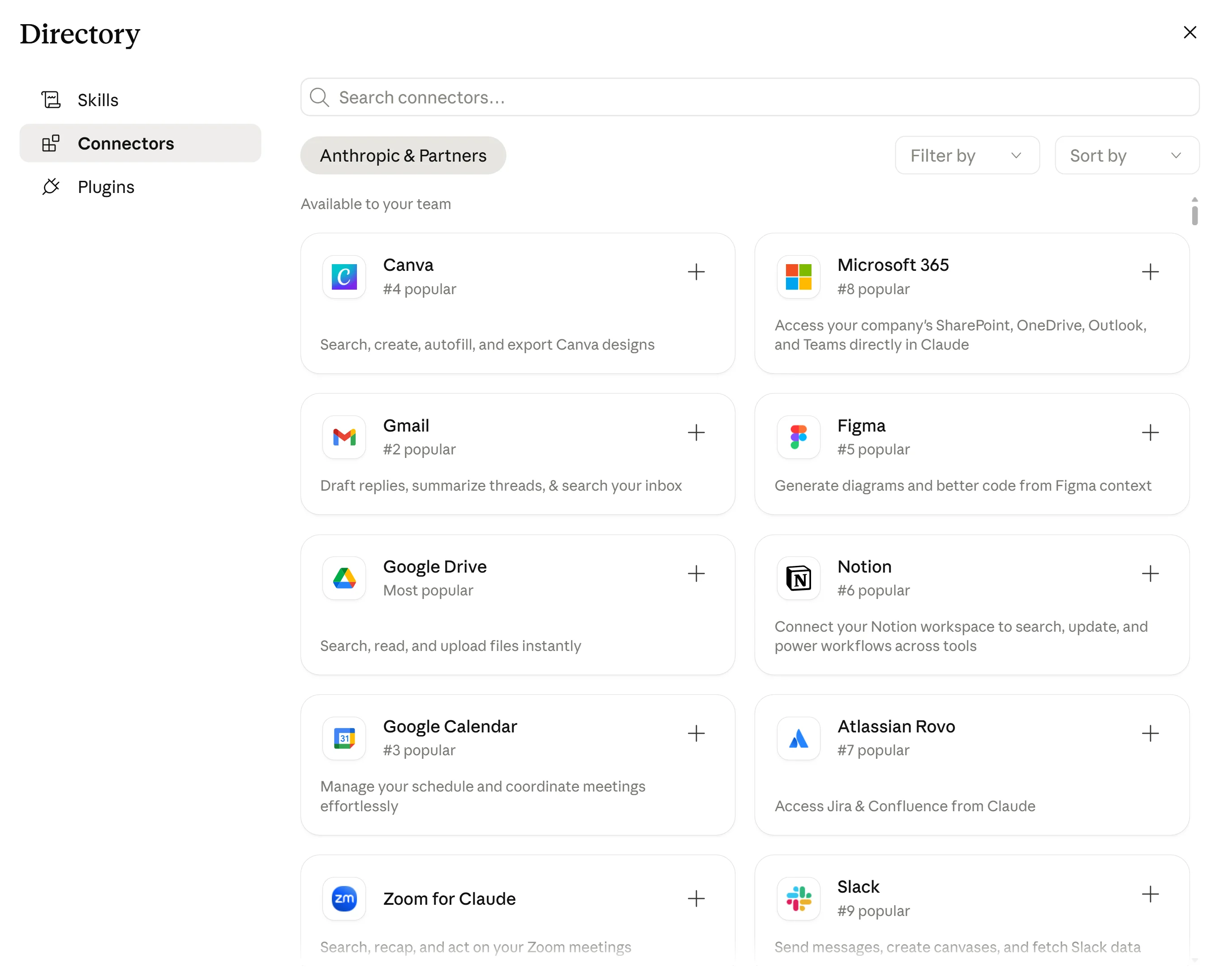
Task: Focus the Search connectors input field
Action: [x=750, y=97]
